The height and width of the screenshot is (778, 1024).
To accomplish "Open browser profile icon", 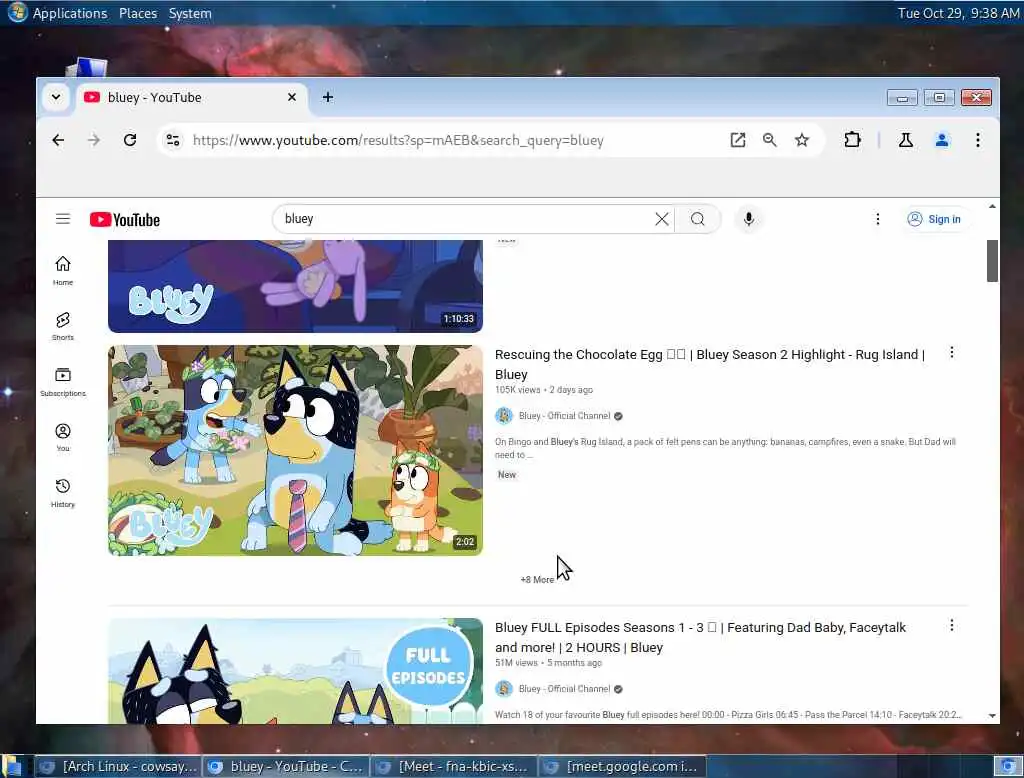I will click(x=942, y=140).
